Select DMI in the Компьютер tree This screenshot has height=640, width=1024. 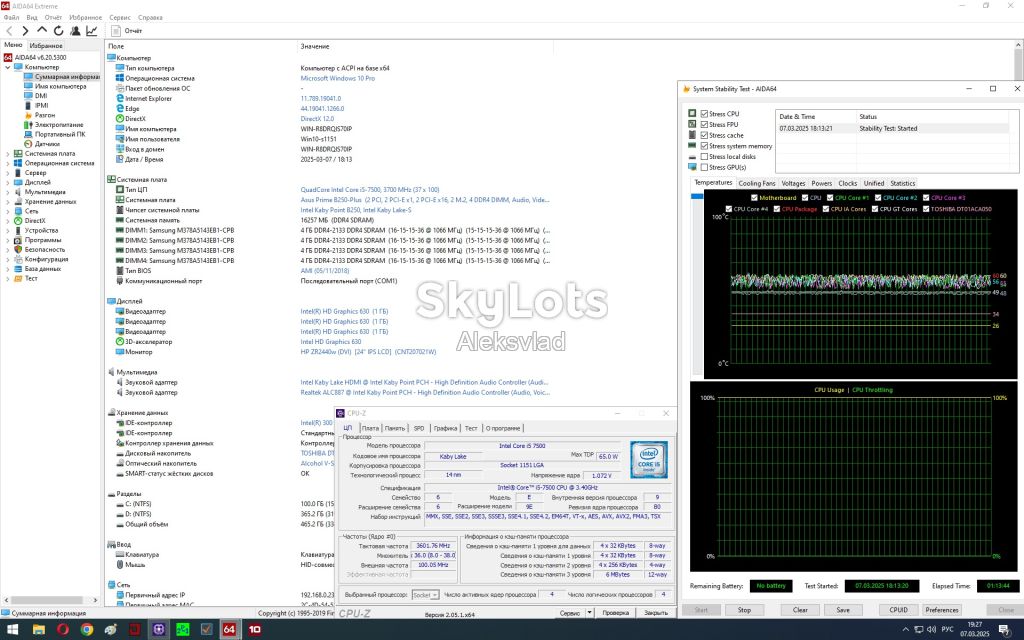pos(41,95)
